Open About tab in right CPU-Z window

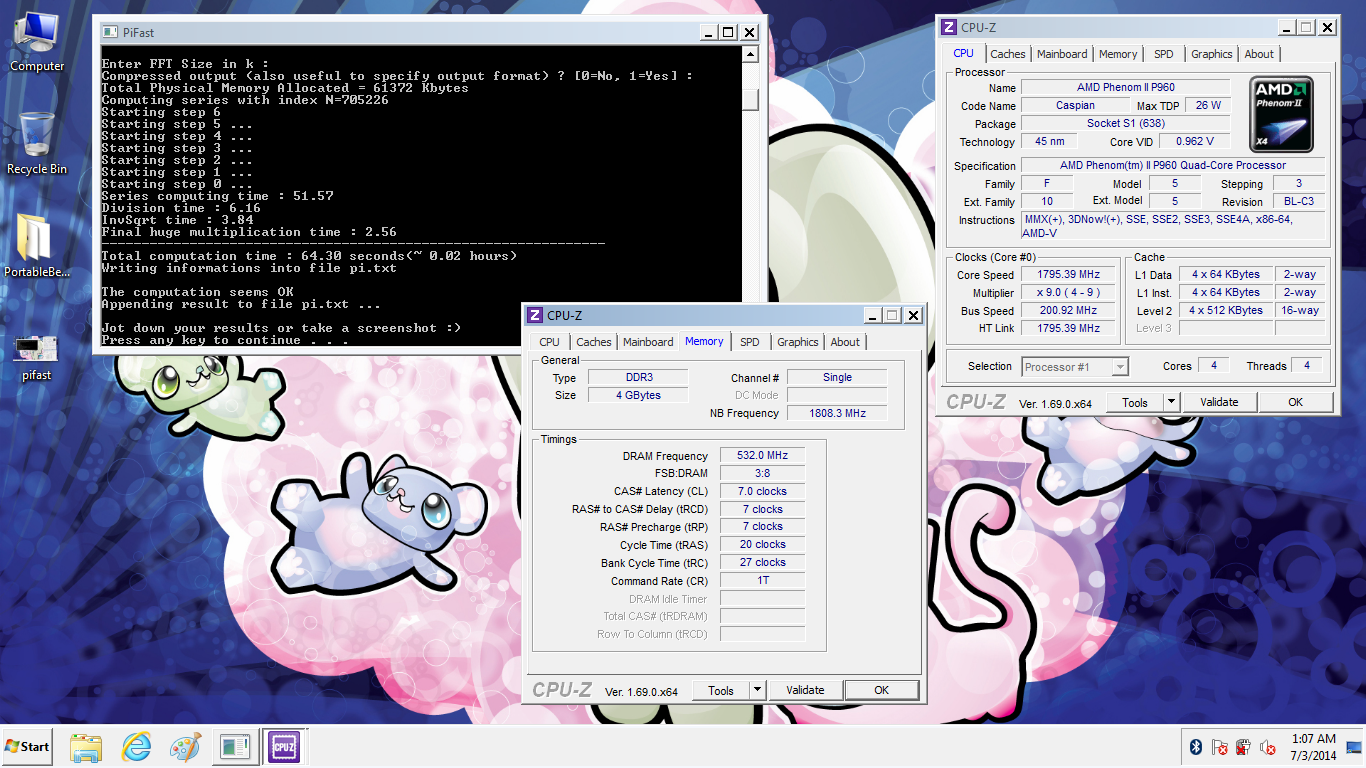click(1259, 54)
